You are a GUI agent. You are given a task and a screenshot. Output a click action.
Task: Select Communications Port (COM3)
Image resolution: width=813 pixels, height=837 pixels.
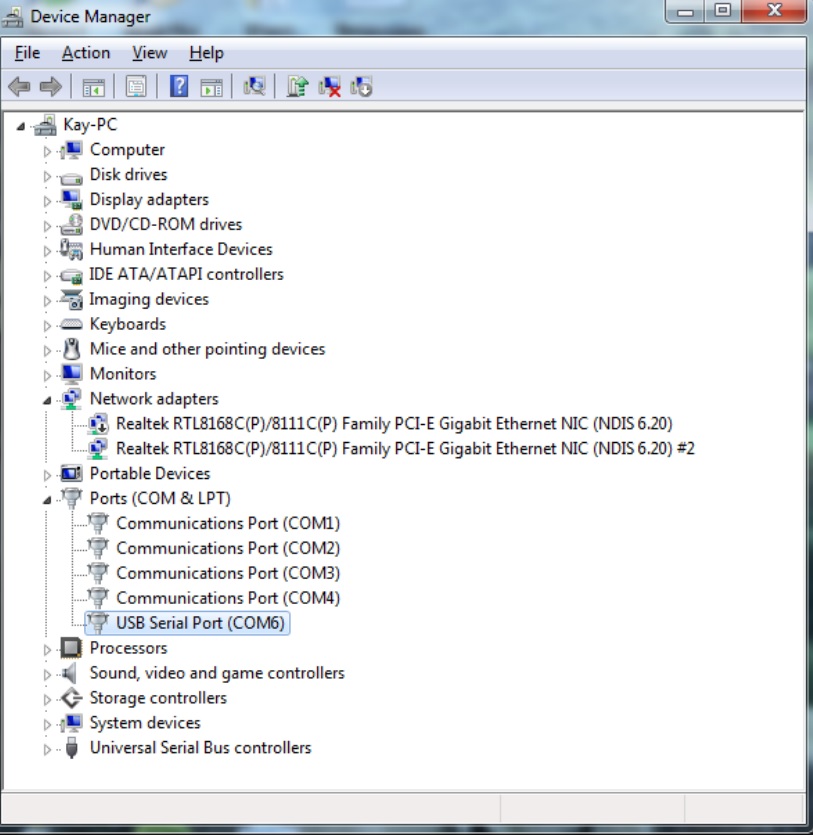227,573
